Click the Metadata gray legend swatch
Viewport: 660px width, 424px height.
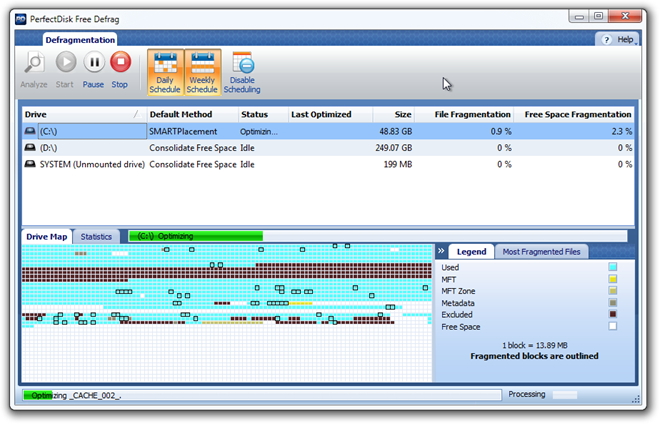pos(612,302)
